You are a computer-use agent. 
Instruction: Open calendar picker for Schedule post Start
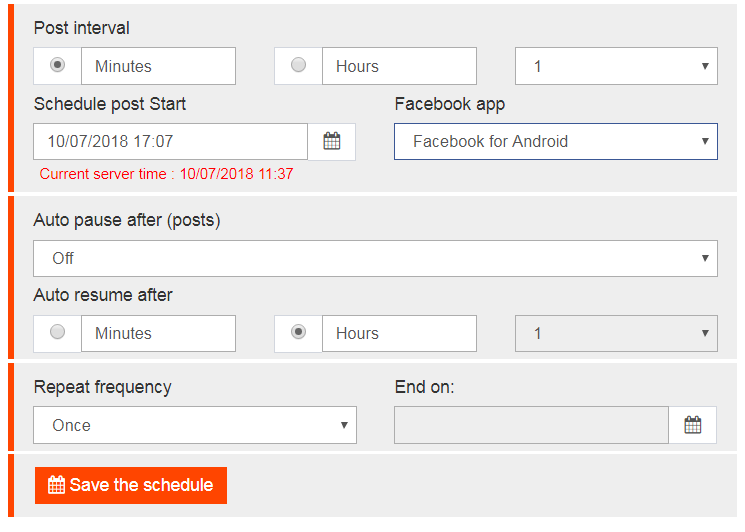pos(332,142)
